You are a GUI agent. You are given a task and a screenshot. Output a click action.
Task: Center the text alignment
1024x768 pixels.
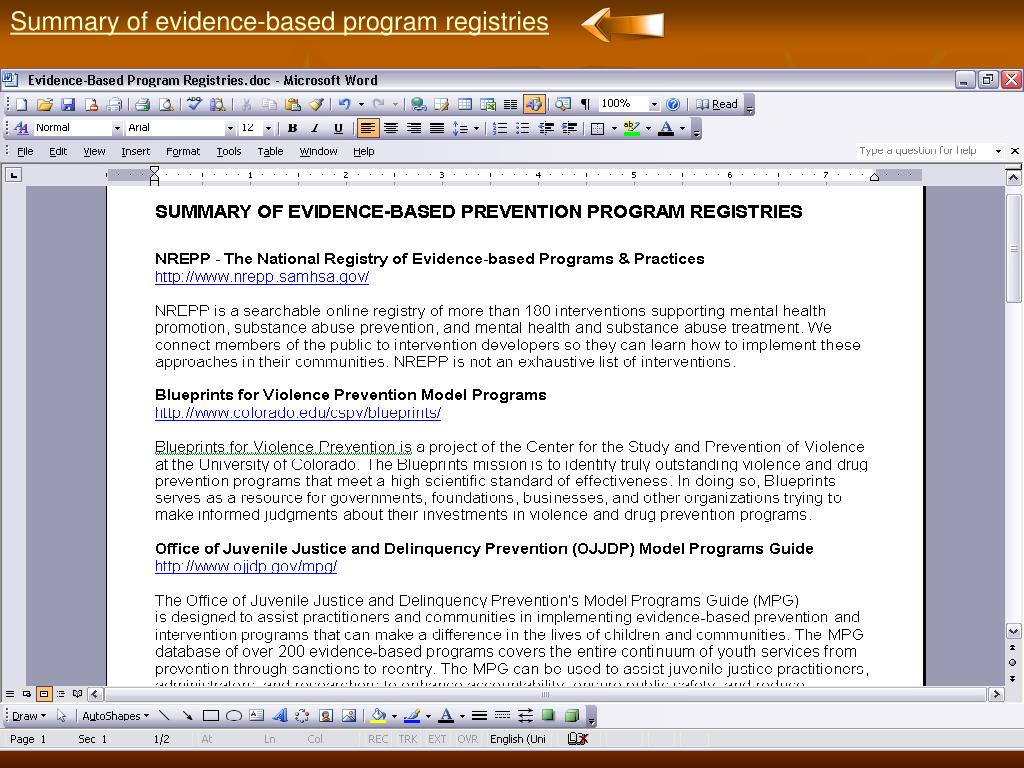(391, 128)
